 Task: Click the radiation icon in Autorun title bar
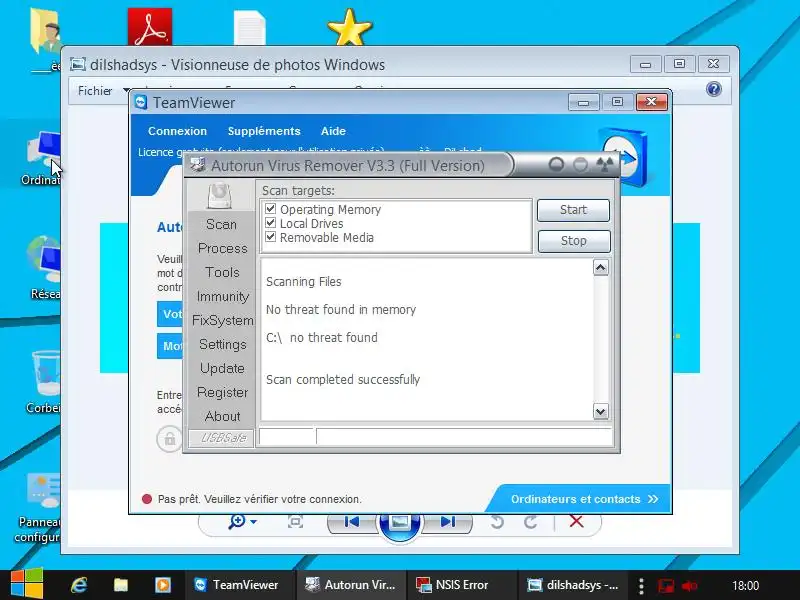click(x=605, y=164)
